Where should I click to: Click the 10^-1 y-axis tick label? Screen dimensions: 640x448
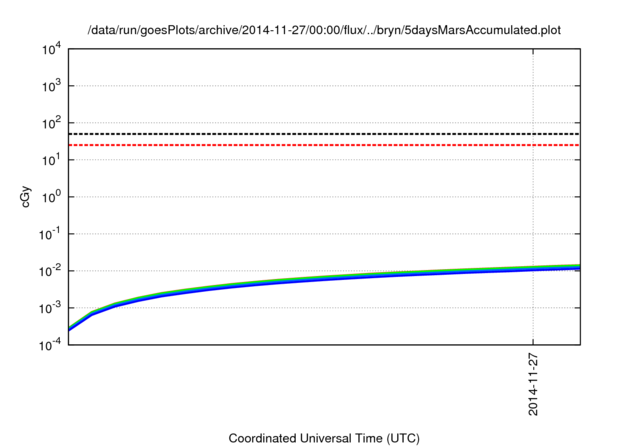tap(51, 234)
